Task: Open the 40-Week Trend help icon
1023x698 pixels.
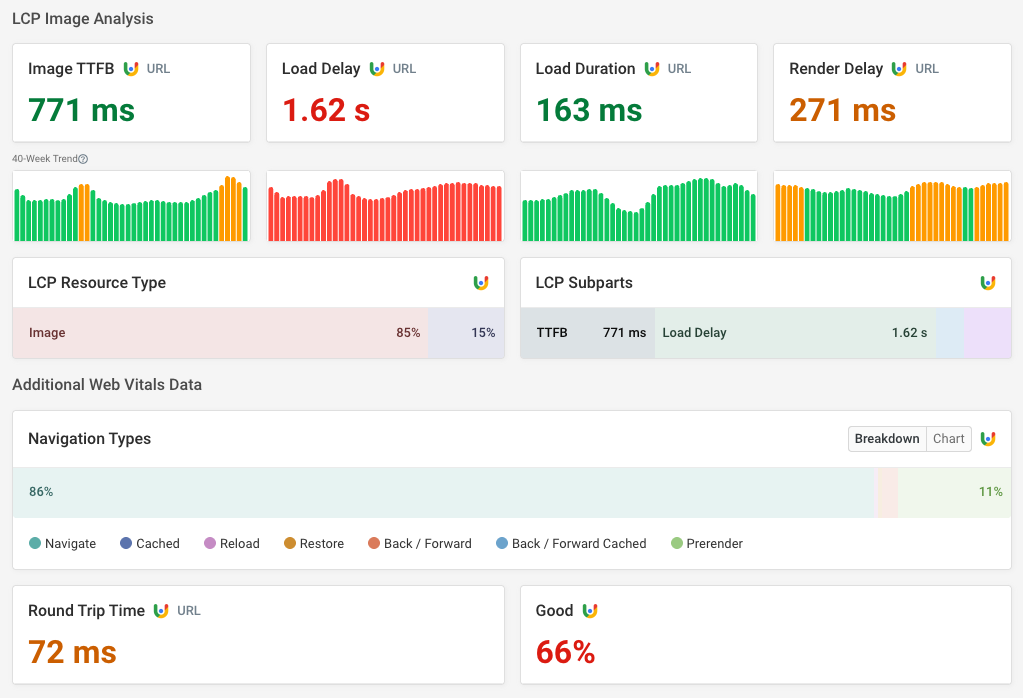Action: pyautogui.click(x=83, y=159)
